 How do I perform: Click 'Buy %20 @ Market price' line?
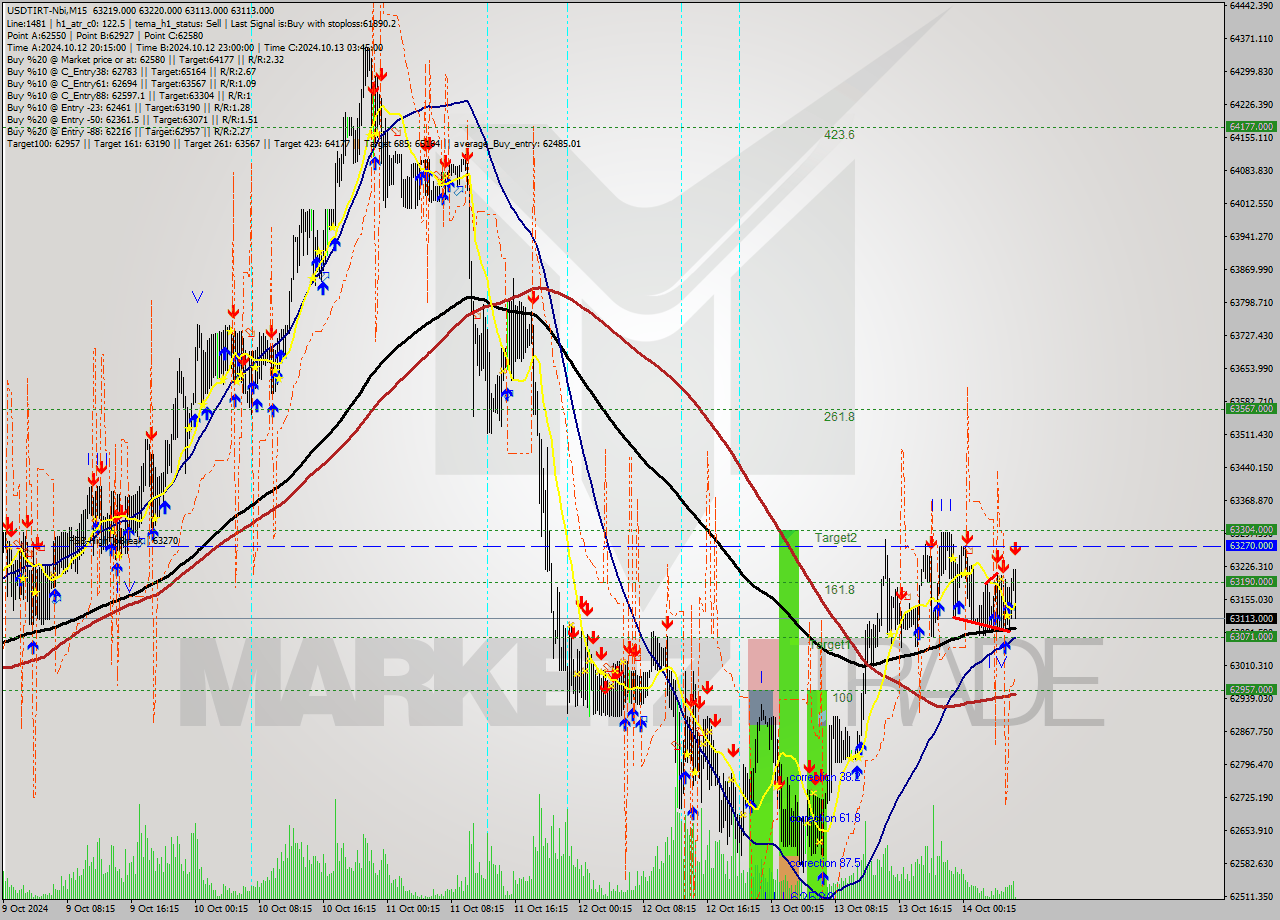coord(145,59)
